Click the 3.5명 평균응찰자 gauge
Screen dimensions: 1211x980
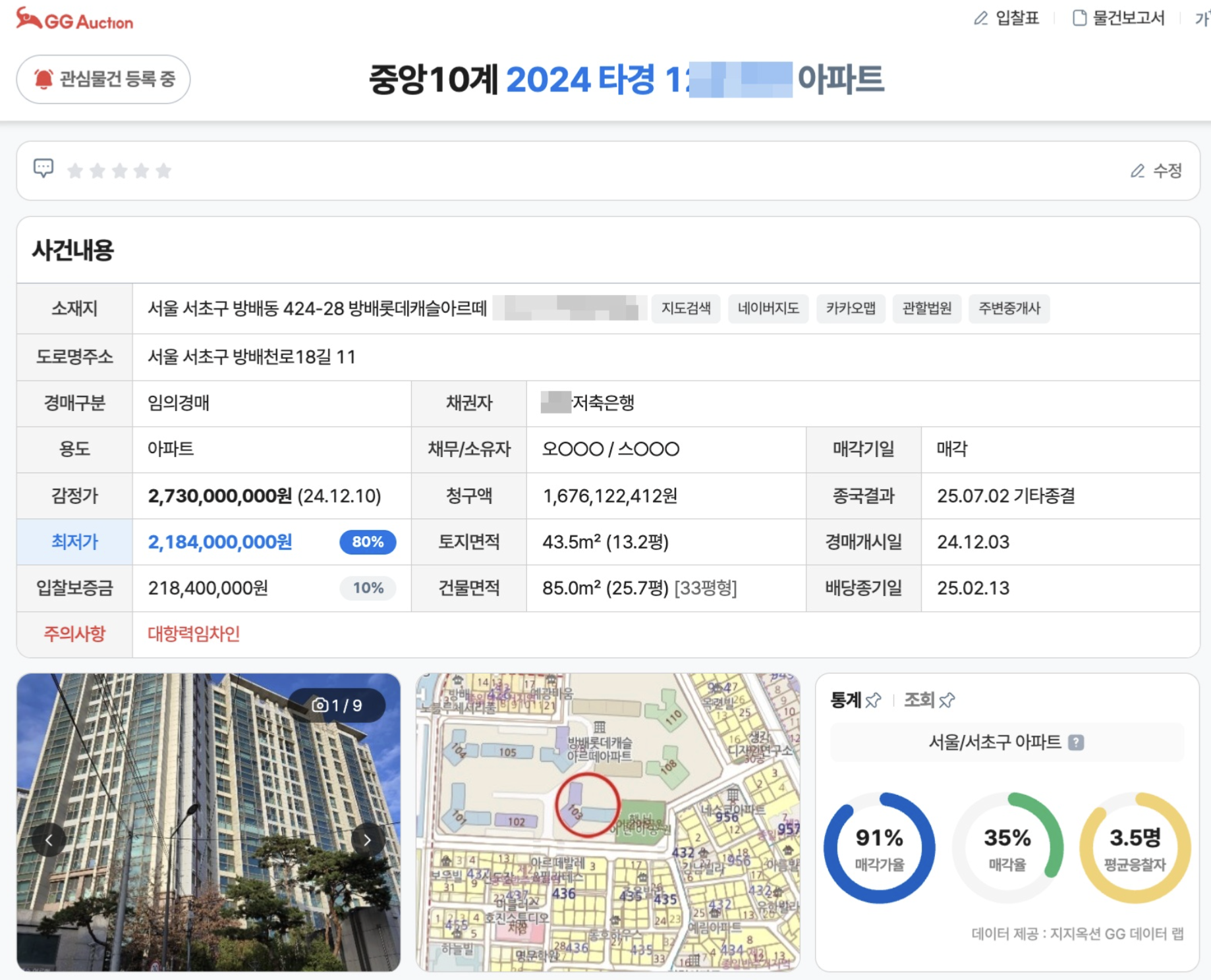(1135, 848)
